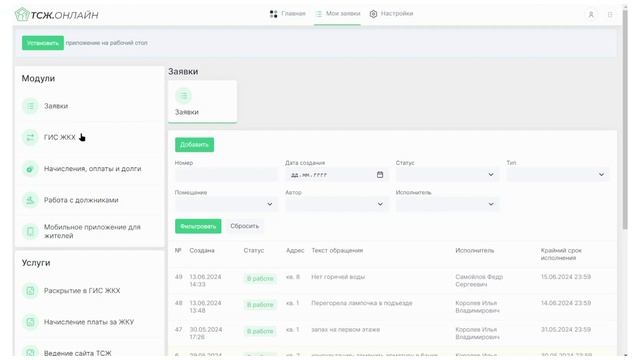The height and width of the screenshot is (360, 640).
Task: Click the Текст обращения column header
Action: 337,251
